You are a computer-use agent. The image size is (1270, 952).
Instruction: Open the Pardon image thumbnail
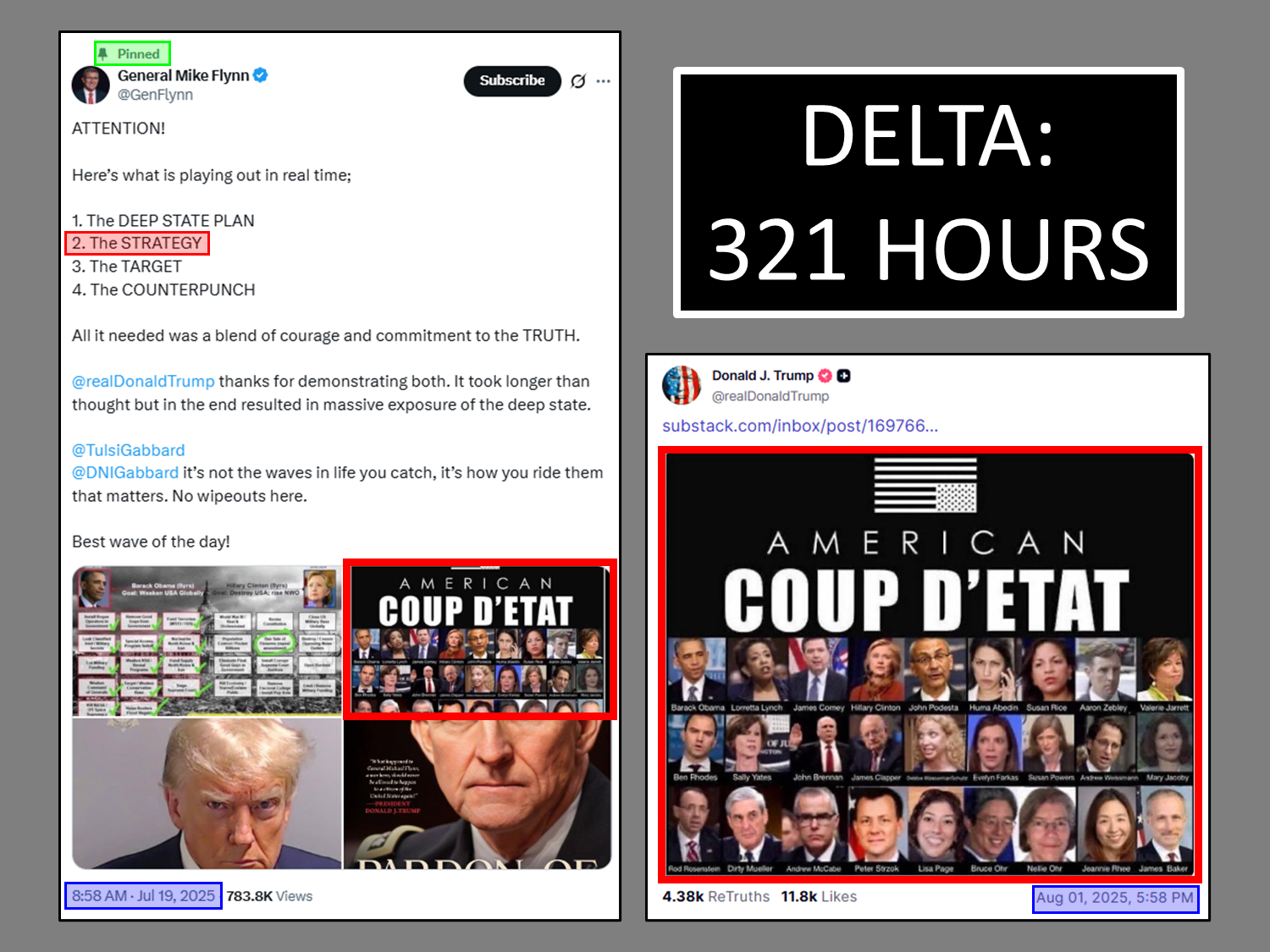(478, 795)
